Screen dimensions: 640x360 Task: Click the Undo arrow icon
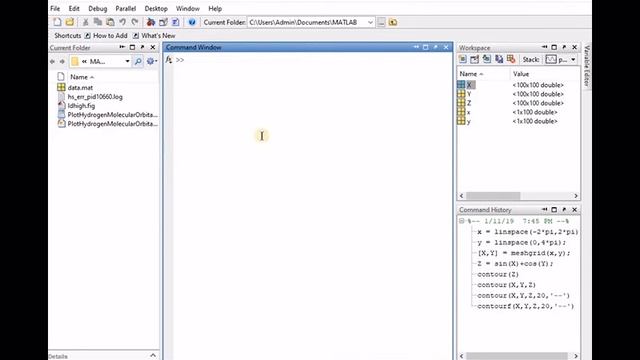tap(122, 22)
